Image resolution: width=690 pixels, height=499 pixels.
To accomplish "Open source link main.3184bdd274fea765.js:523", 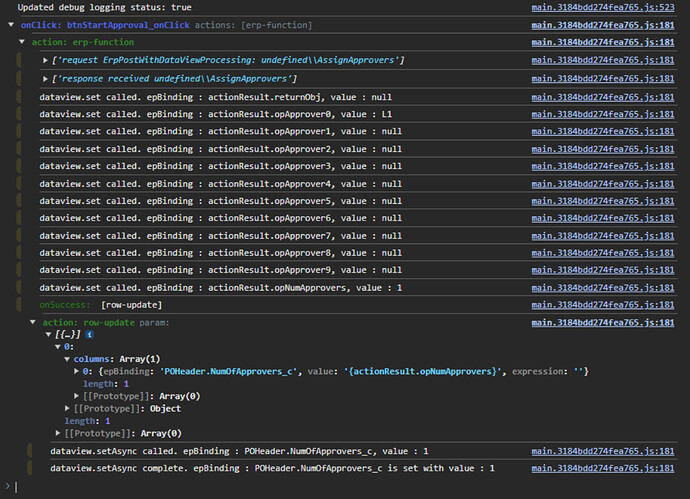I will click(x=602, y=7).
